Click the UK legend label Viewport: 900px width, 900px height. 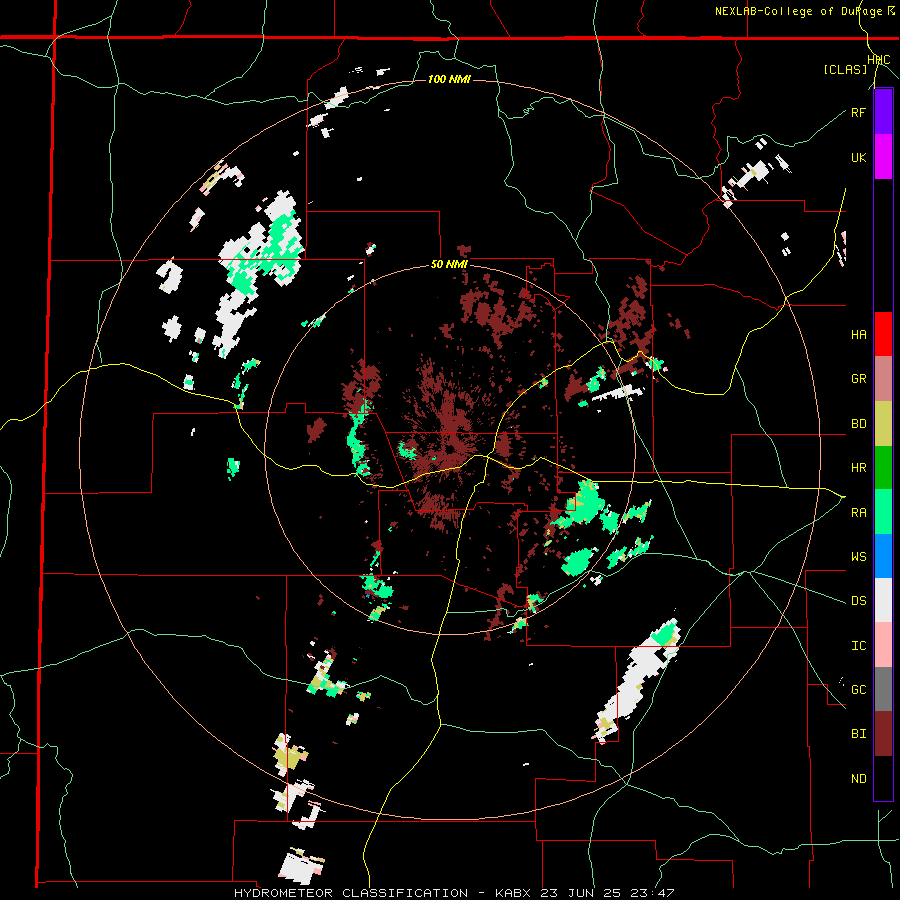(x=859, y=158)
